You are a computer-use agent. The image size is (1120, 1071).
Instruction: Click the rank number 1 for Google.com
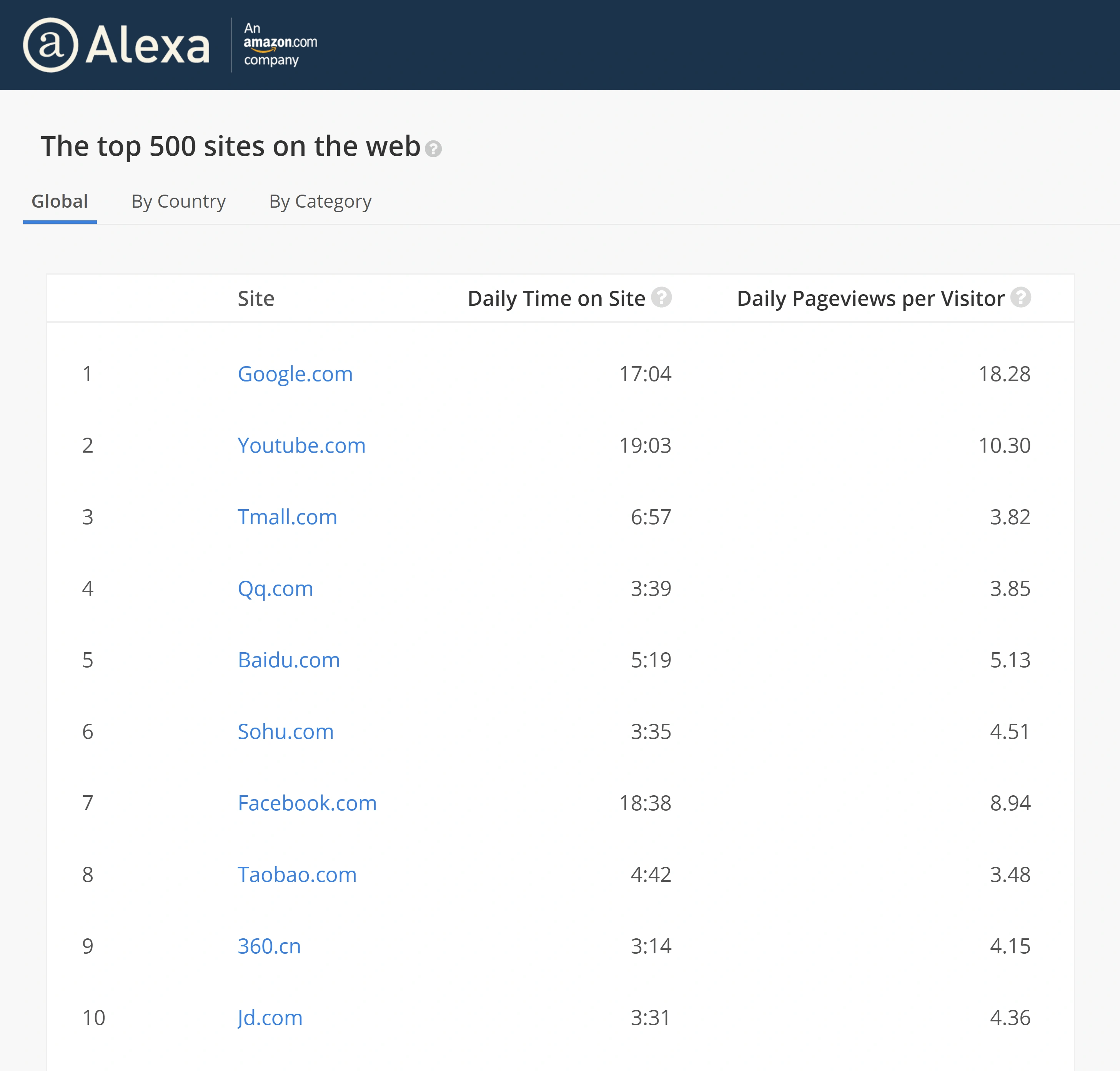[87, 374]
